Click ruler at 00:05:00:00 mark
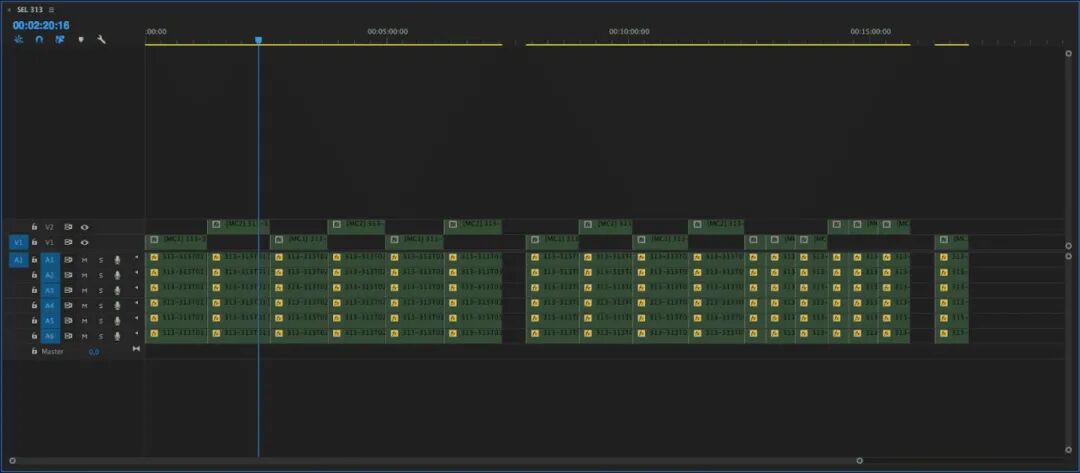 387,32
